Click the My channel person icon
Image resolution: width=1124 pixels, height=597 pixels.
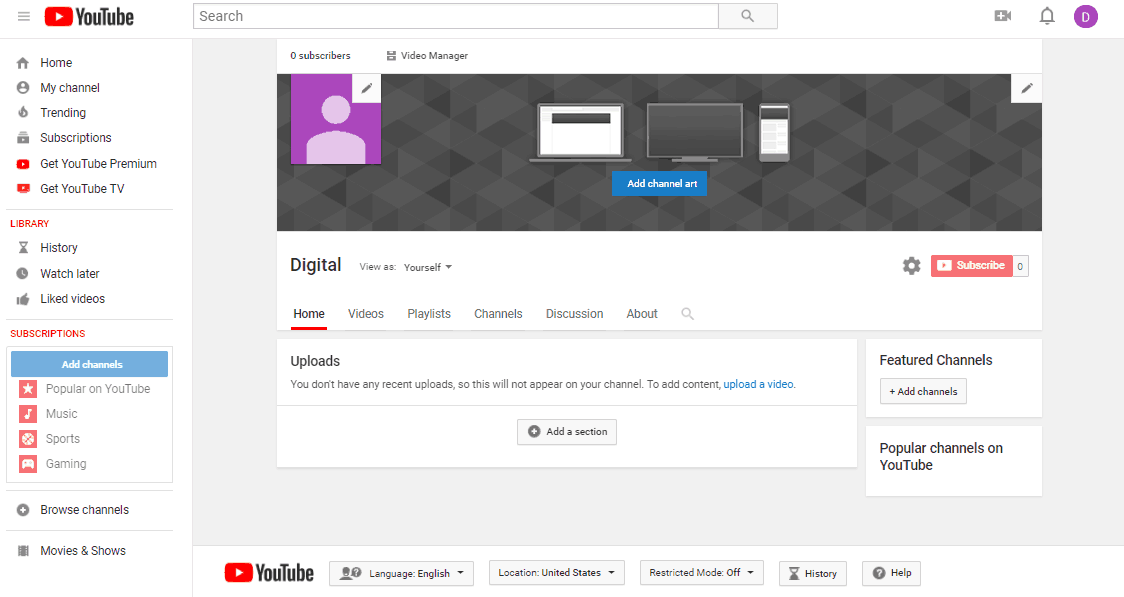(x=23, y=87)
